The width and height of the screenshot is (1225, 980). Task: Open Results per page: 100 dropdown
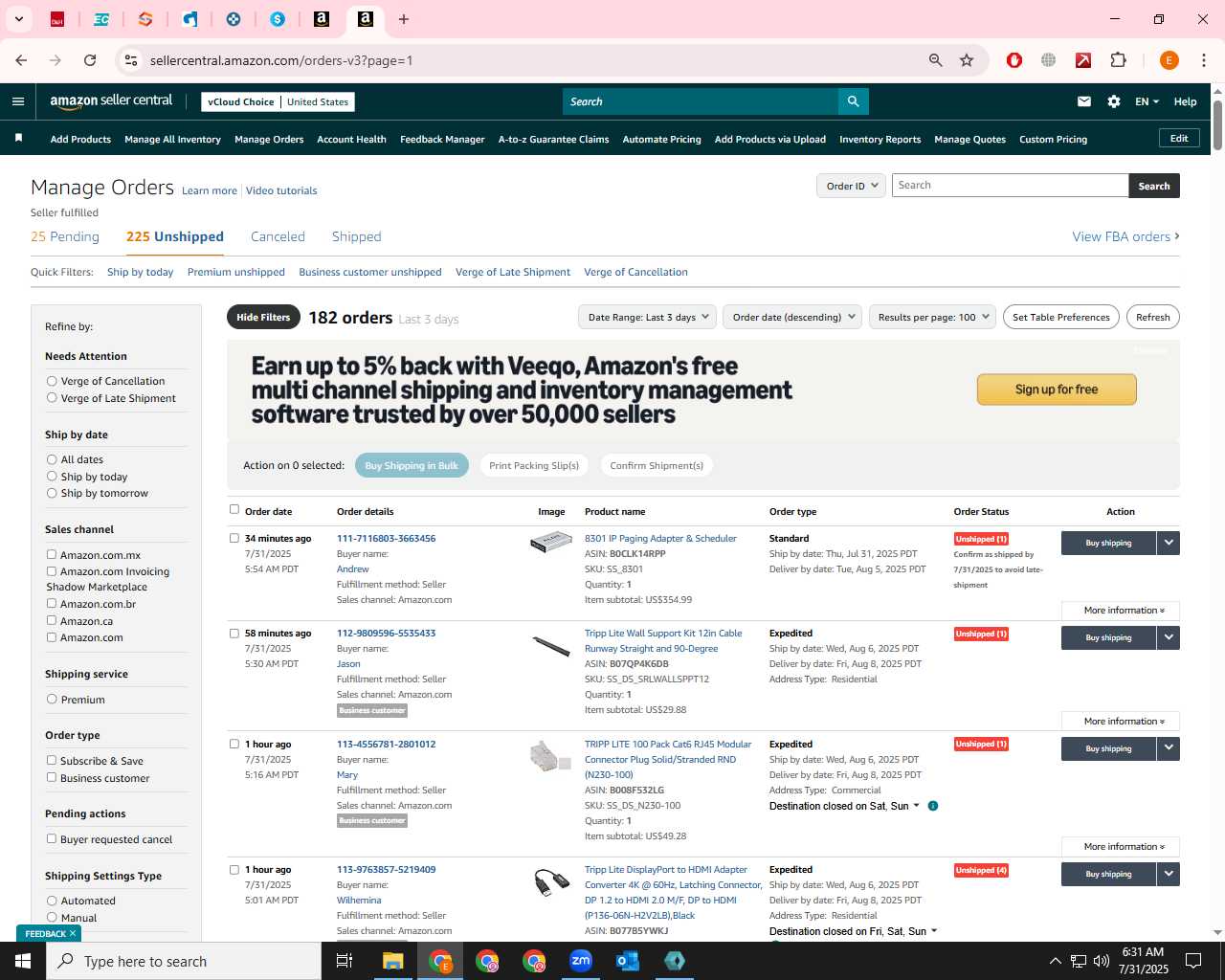932,317
